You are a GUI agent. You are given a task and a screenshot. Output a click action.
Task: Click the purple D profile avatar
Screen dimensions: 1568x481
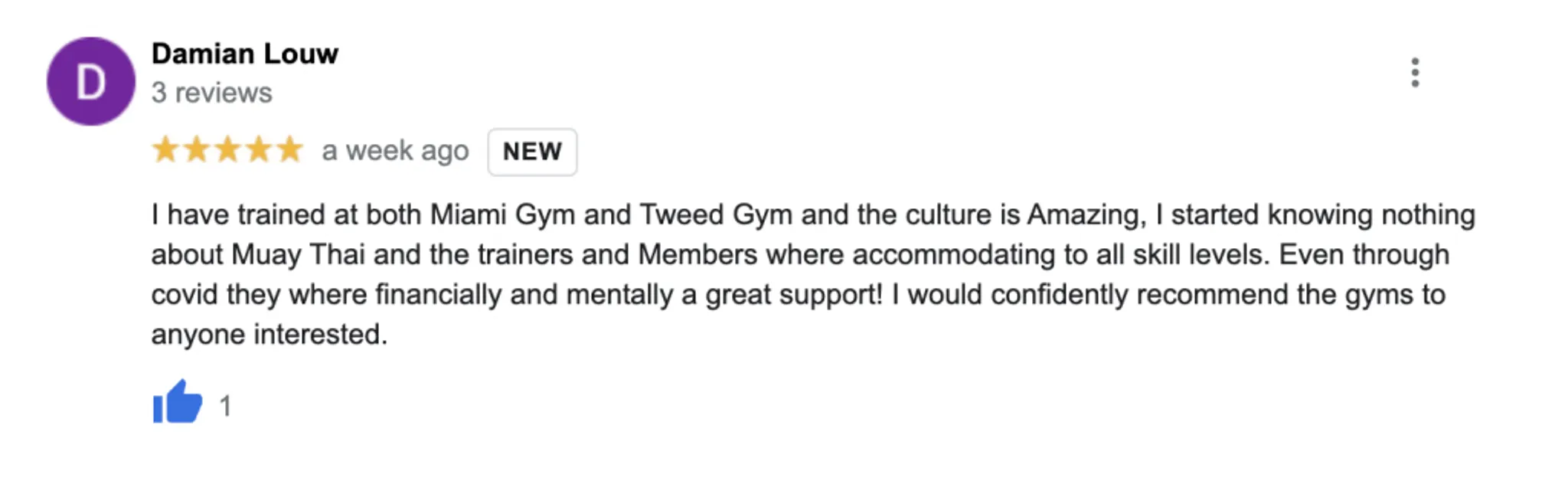point(90,81)
